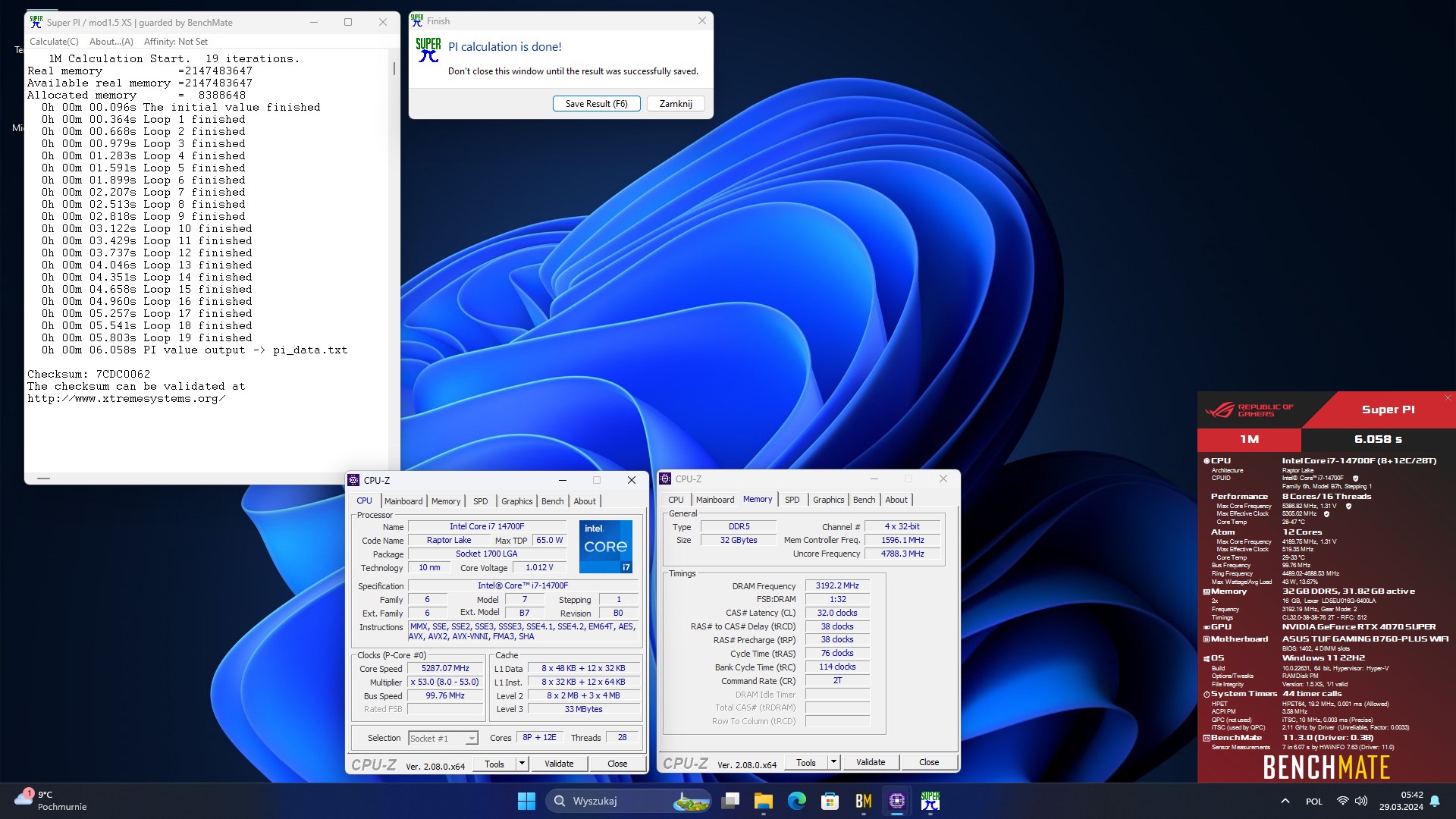Viewport: 1456px width, 819px height.
Task: Click the Wi-Fi network tray icon
Action: pos(1342,801)
